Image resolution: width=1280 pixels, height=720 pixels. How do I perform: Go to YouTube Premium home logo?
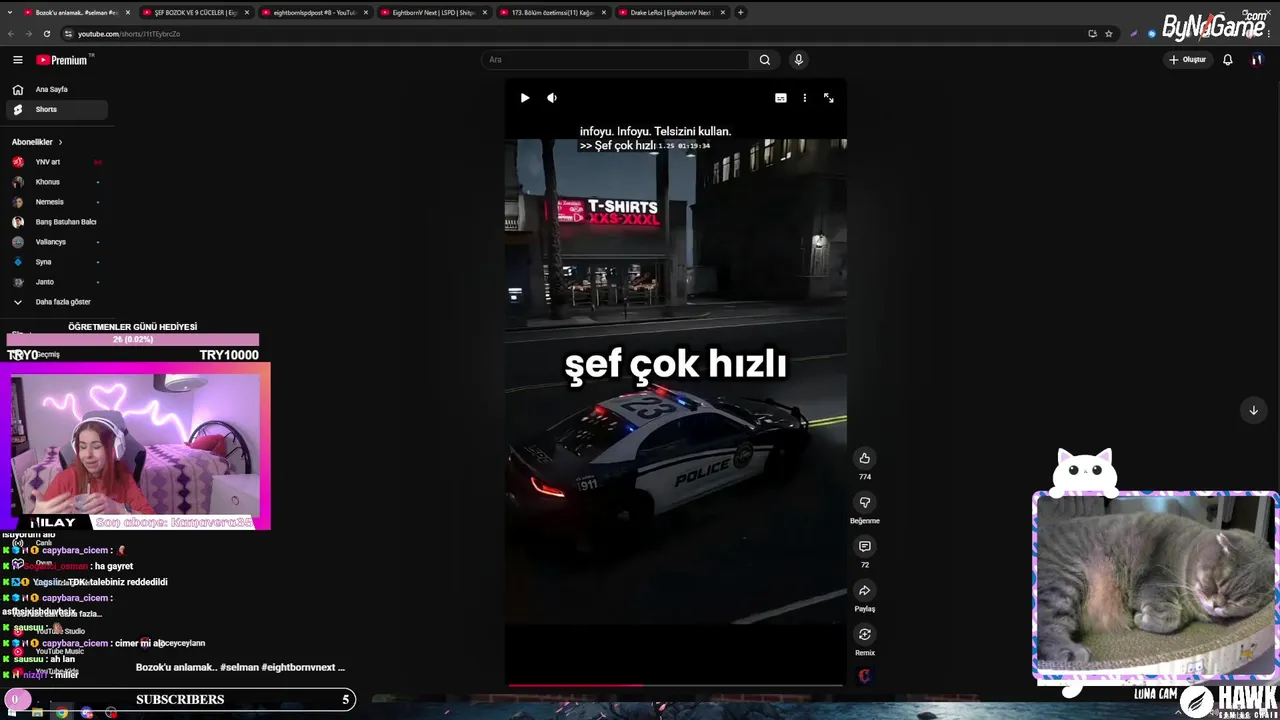(x=62, y=60)
